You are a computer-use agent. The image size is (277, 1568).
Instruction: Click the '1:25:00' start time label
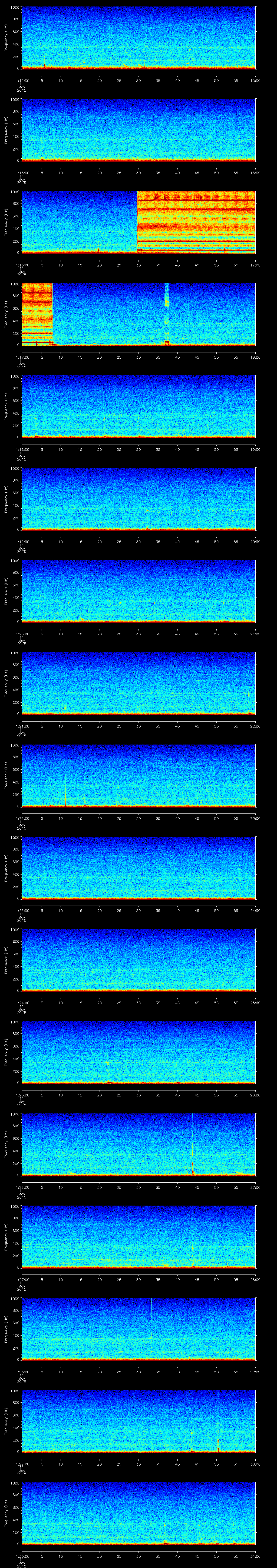tap(22, 1095)
